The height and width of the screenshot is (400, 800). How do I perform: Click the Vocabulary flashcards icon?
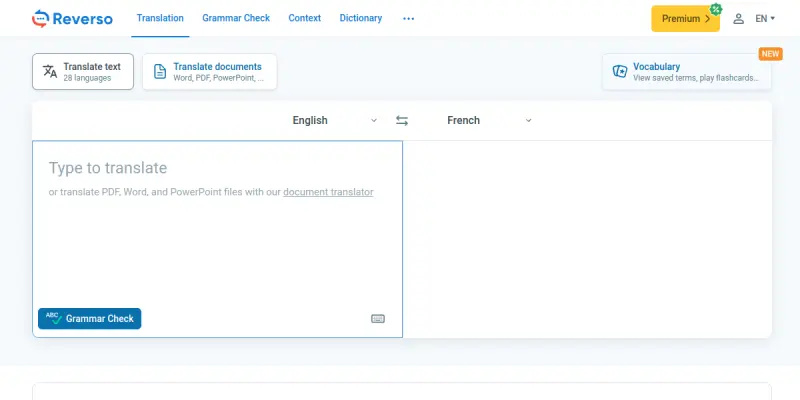[x=619, y=71]
